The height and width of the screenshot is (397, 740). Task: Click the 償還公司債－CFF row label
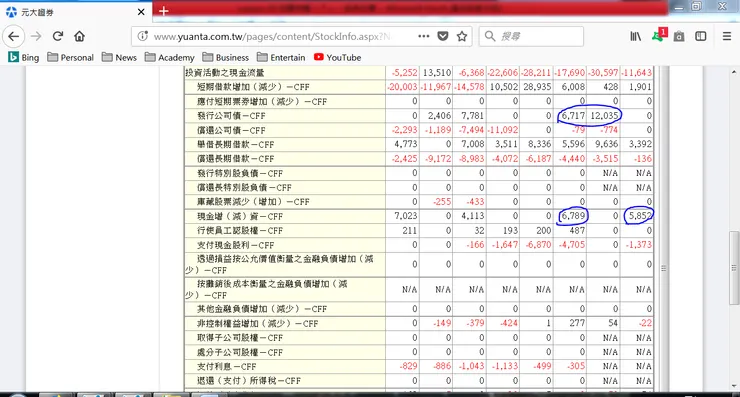pyautogui.click(x=231, y=130)
